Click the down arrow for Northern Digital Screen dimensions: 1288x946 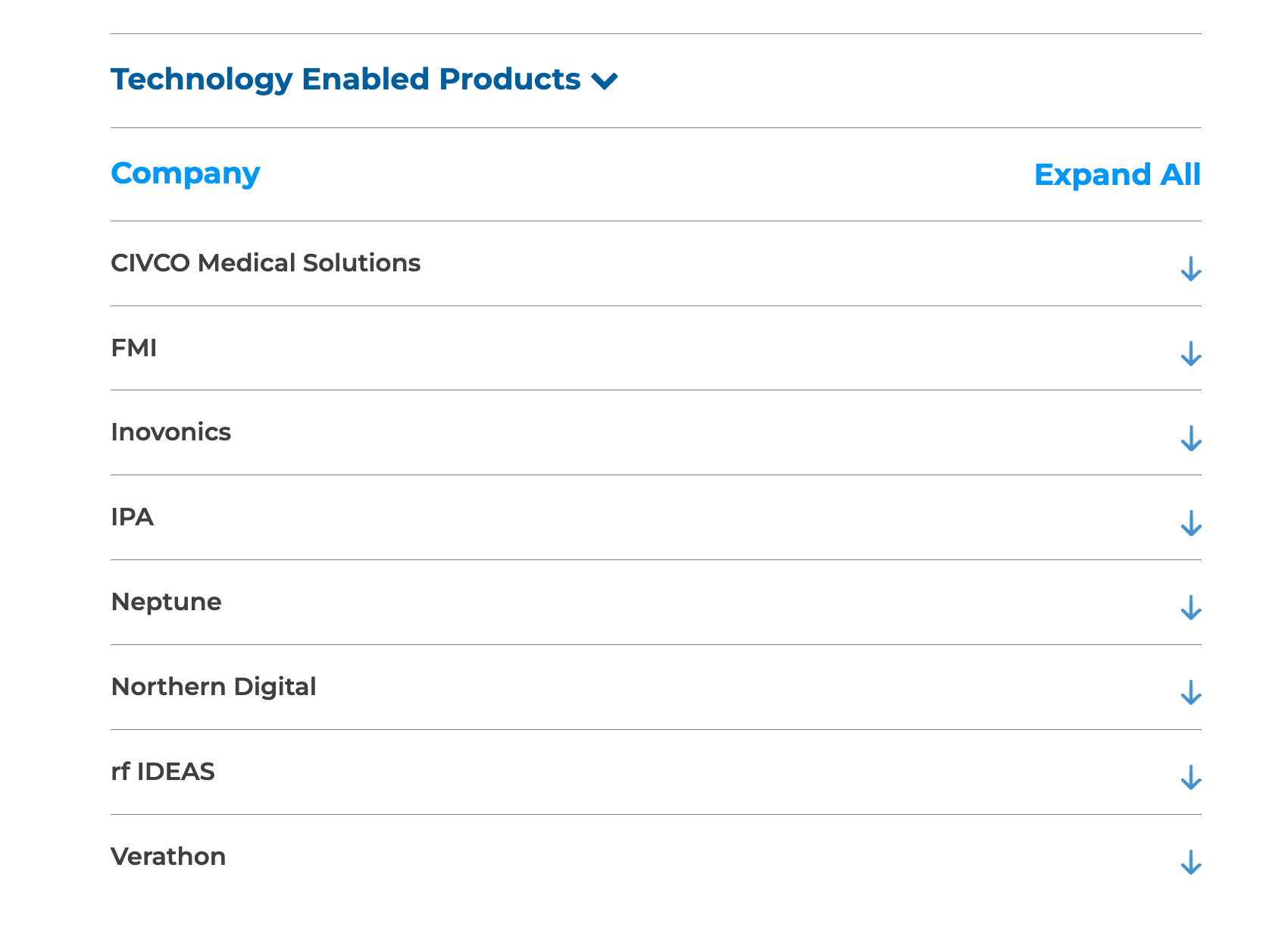pos(1190,693)
